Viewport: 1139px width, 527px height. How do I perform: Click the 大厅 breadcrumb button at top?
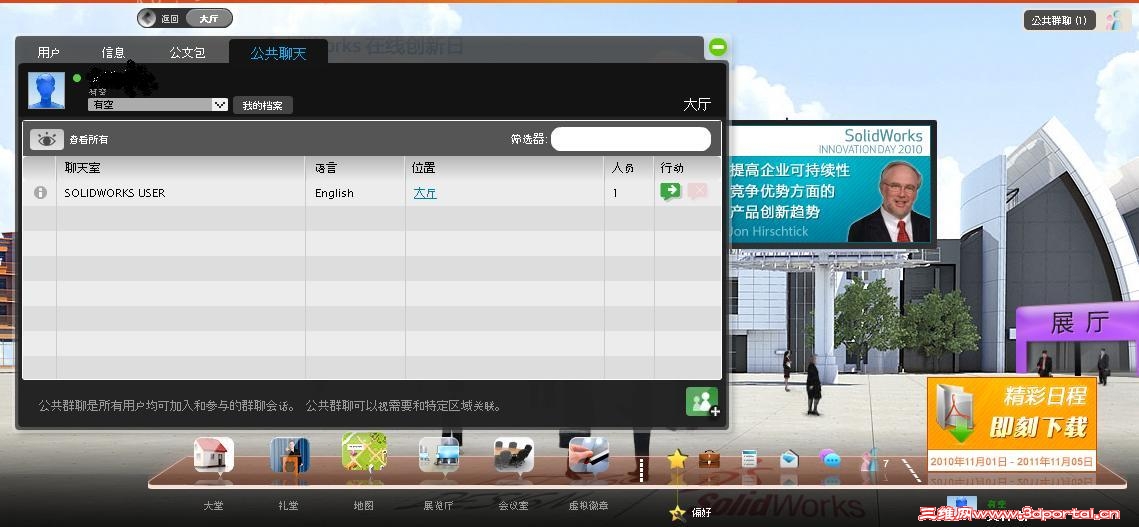209,19
